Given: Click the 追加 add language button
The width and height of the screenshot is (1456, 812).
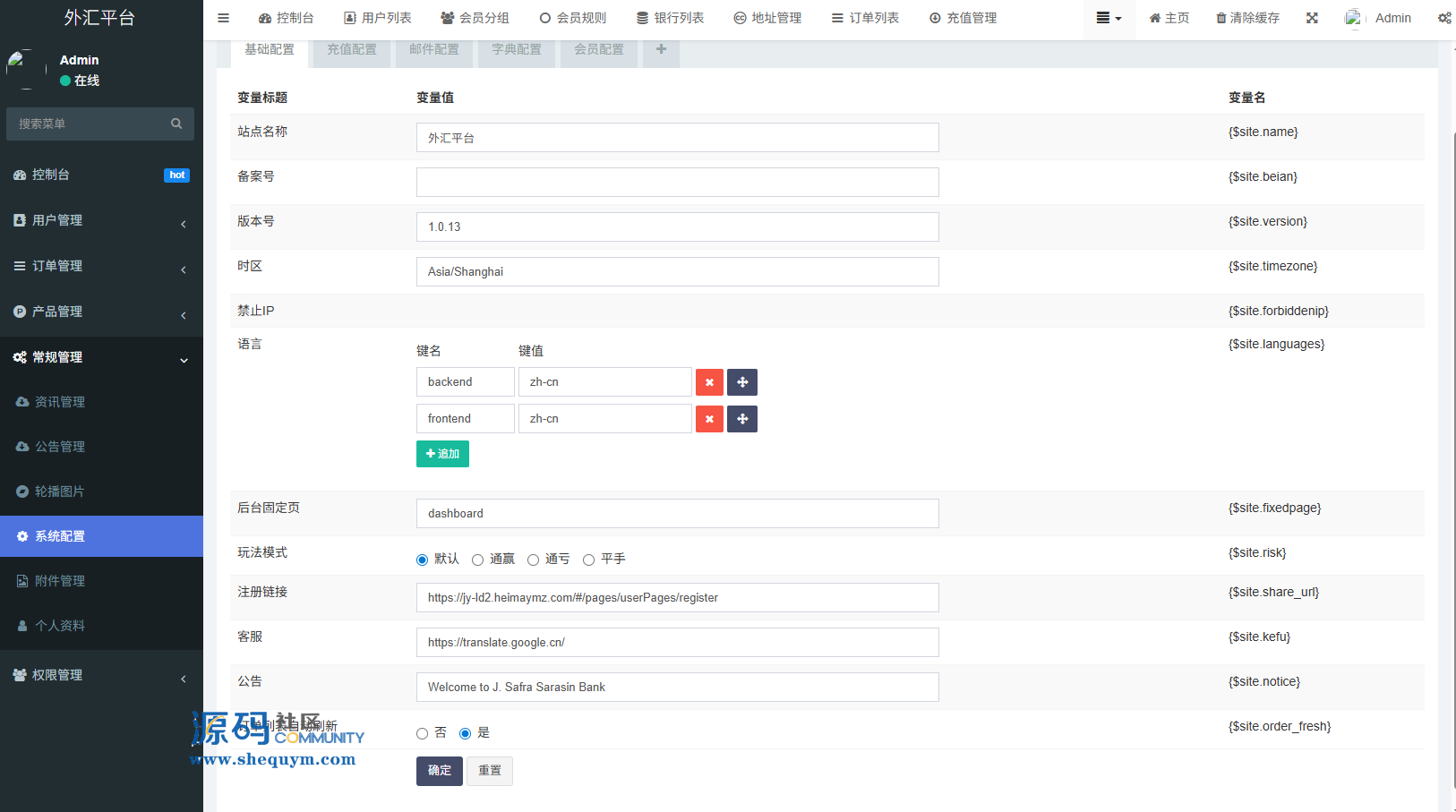Looking at the screenshot, I should click(442, 454).
